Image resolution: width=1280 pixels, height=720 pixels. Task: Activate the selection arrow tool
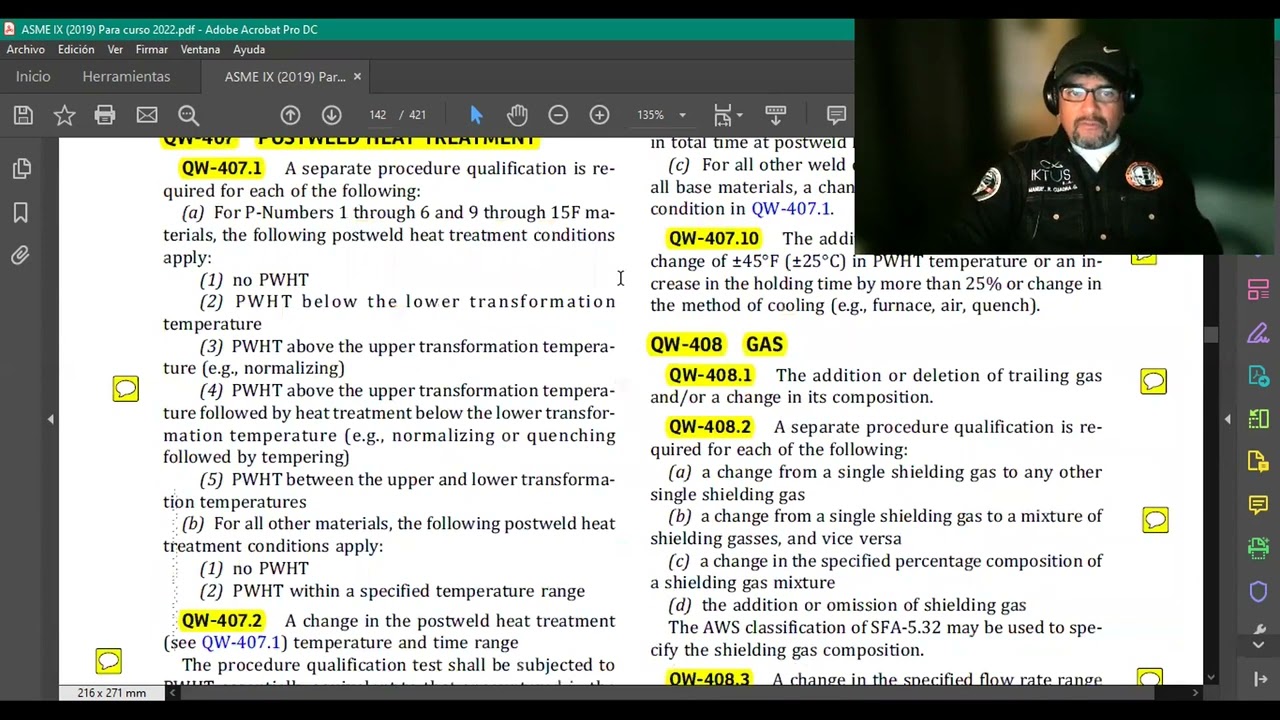point(476,115)
